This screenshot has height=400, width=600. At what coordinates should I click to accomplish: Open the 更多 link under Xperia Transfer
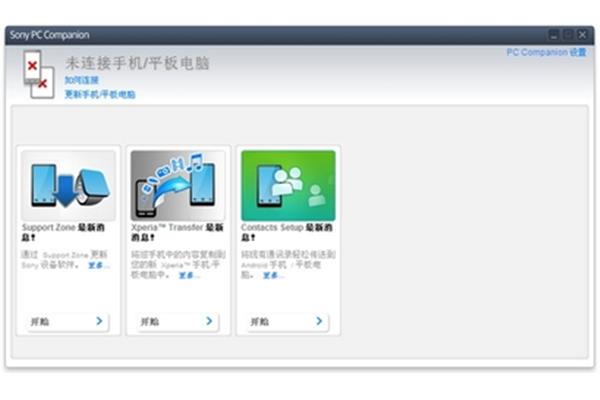click(189, 275)
